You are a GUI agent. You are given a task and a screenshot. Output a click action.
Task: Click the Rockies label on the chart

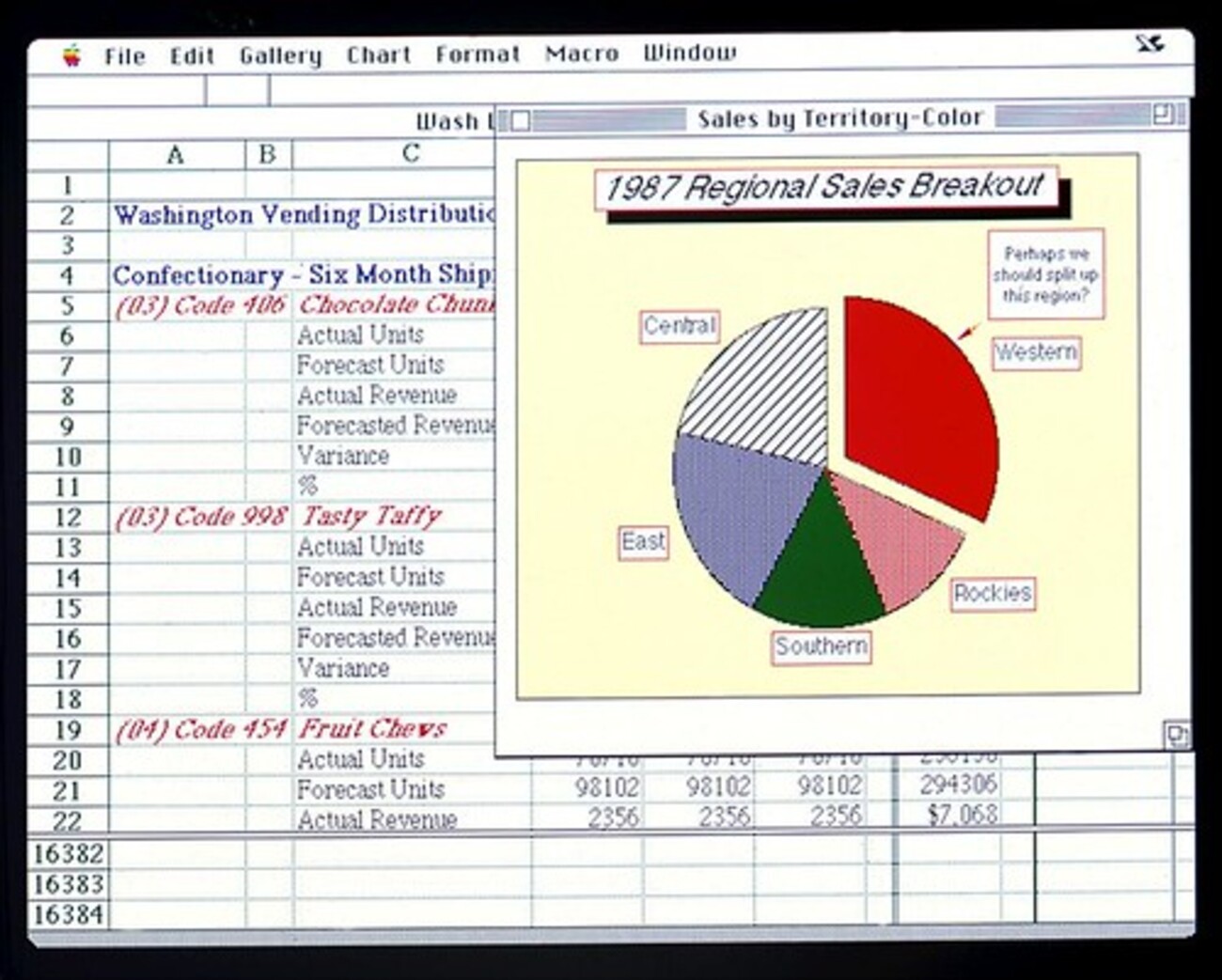[x=993, y=594]
